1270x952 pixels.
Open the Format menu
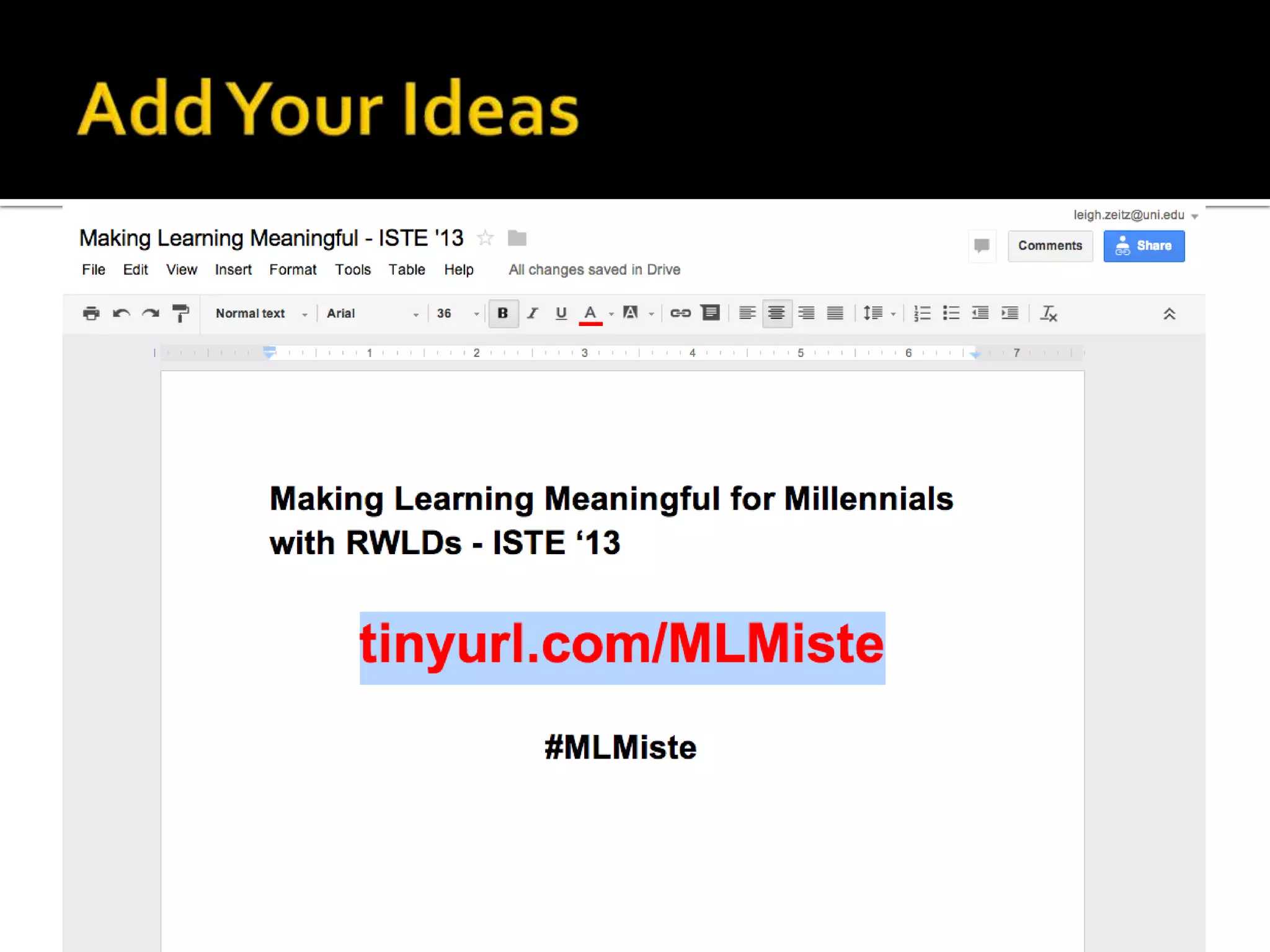293,270
